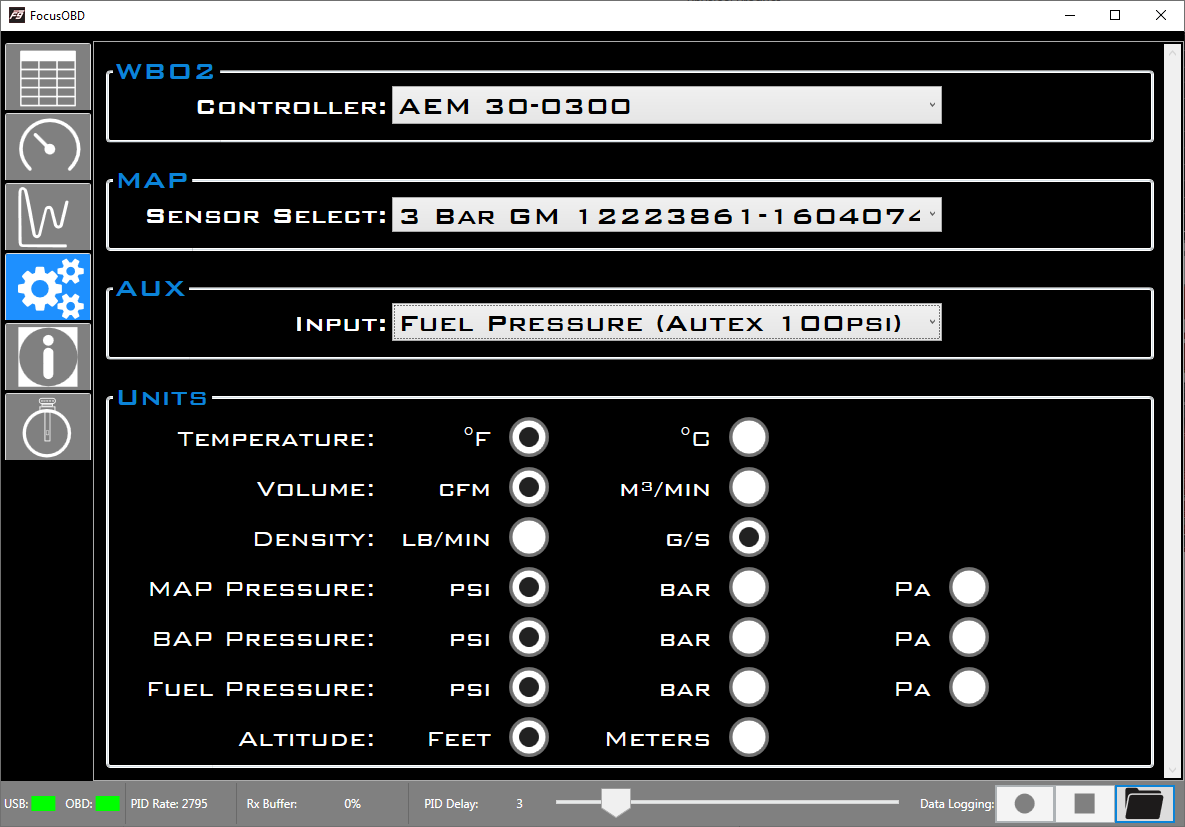Open the WBO2 Controller dropdown
This screenshot has width=1185, height=827.
click(x=667, y=105)
